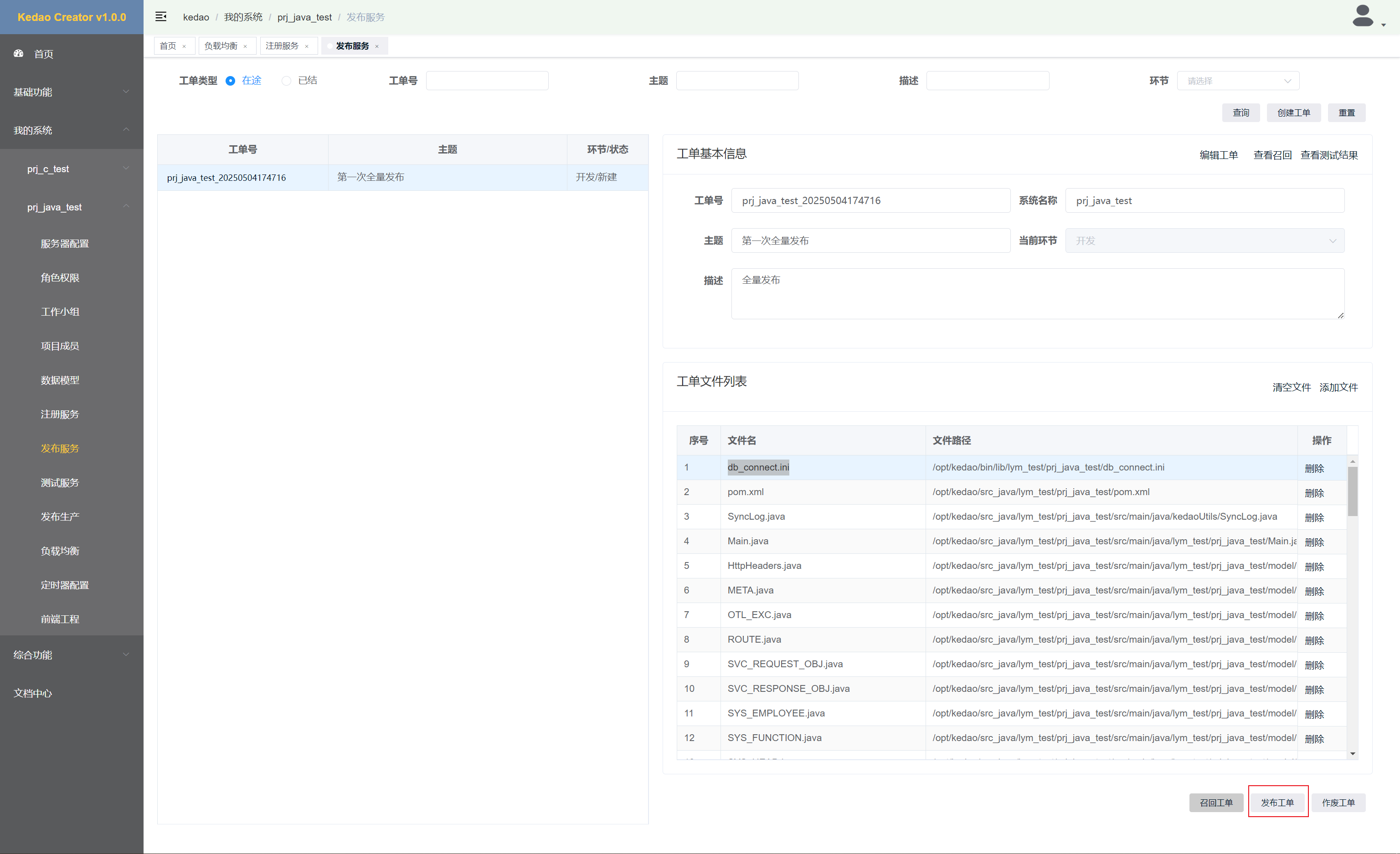
Task: Click the 添加文件 link
Action: (x=1338, y=387)
